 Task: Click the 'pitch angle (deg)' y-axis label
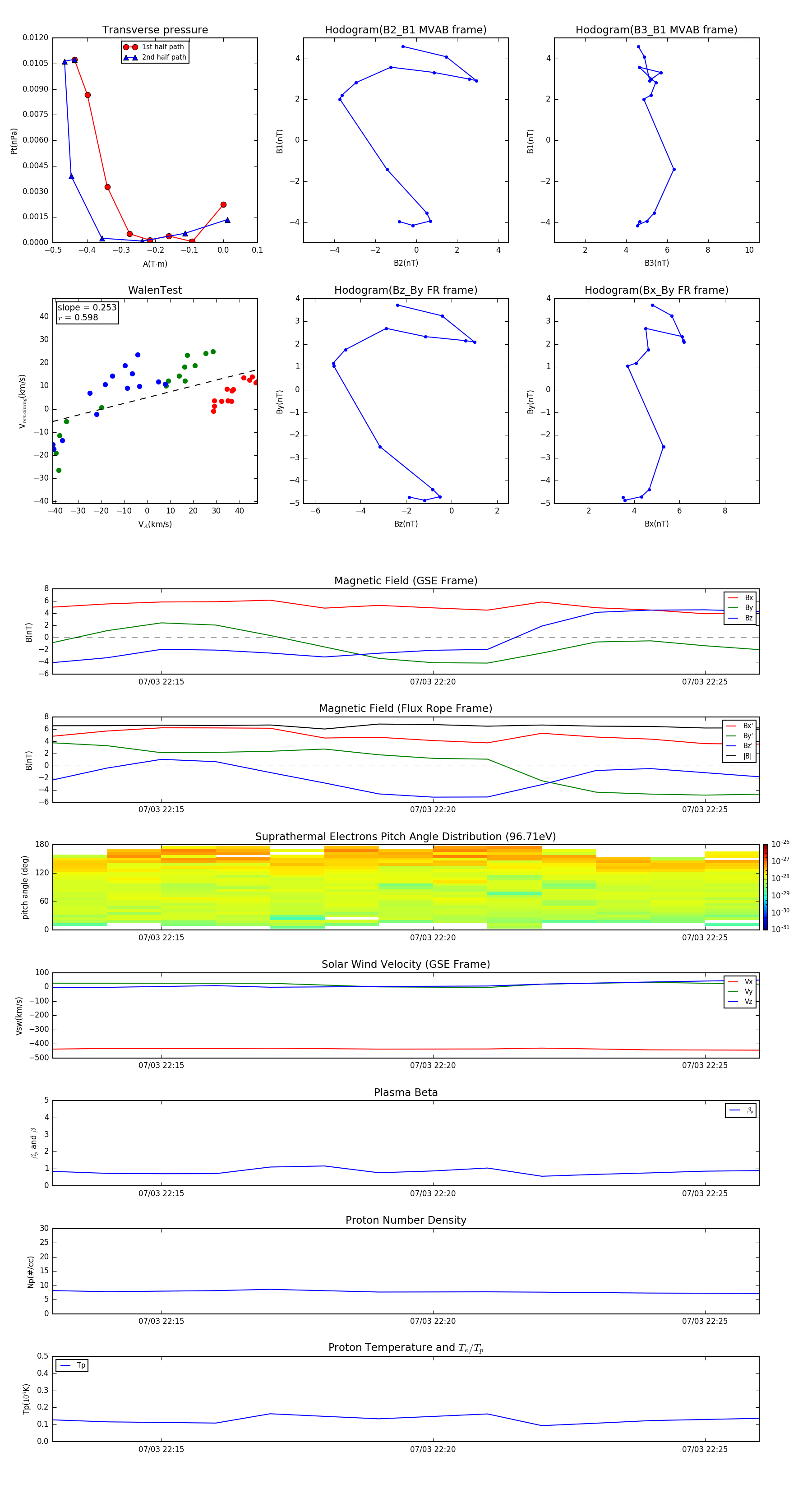point(25,887)
